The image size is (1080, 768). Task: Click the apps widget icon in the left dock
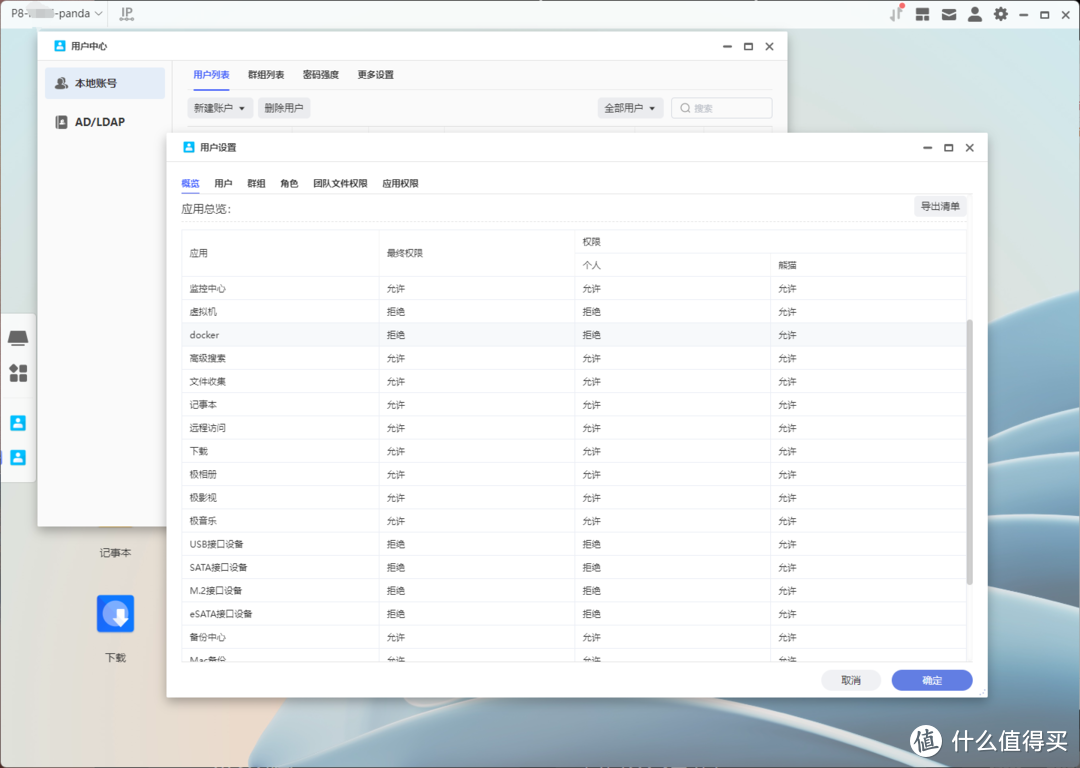[x=18, y=372]
